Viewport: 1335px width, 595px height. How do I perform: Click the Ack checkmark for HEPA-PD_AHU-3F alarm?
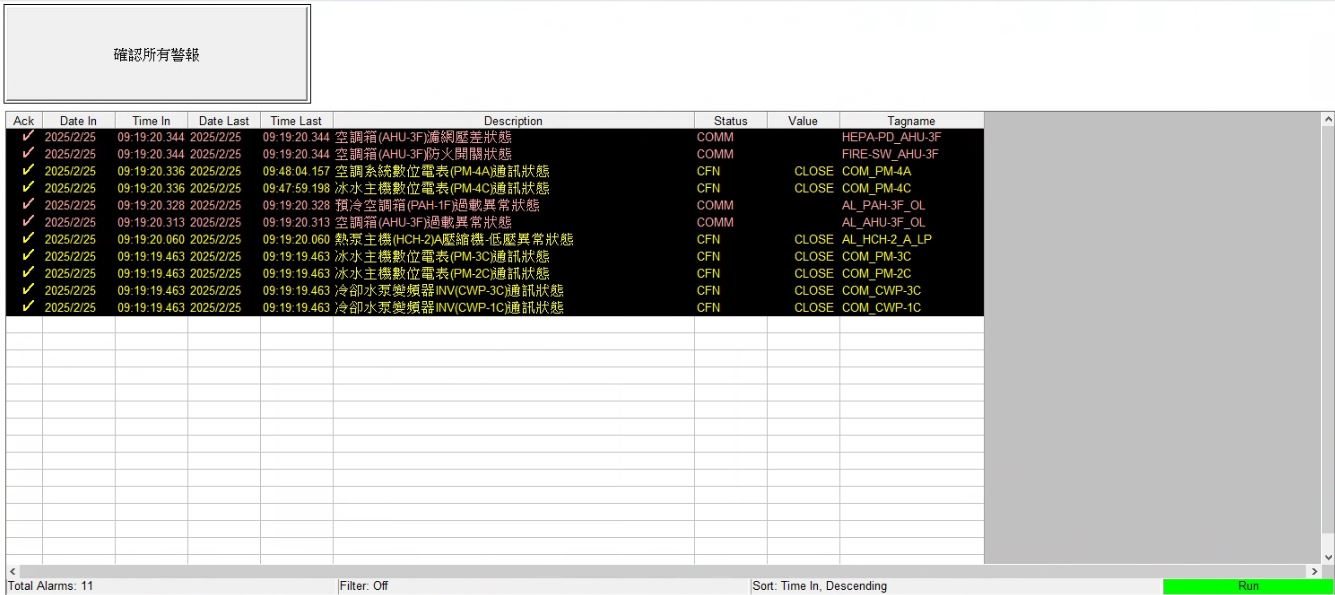pos(27,137)
